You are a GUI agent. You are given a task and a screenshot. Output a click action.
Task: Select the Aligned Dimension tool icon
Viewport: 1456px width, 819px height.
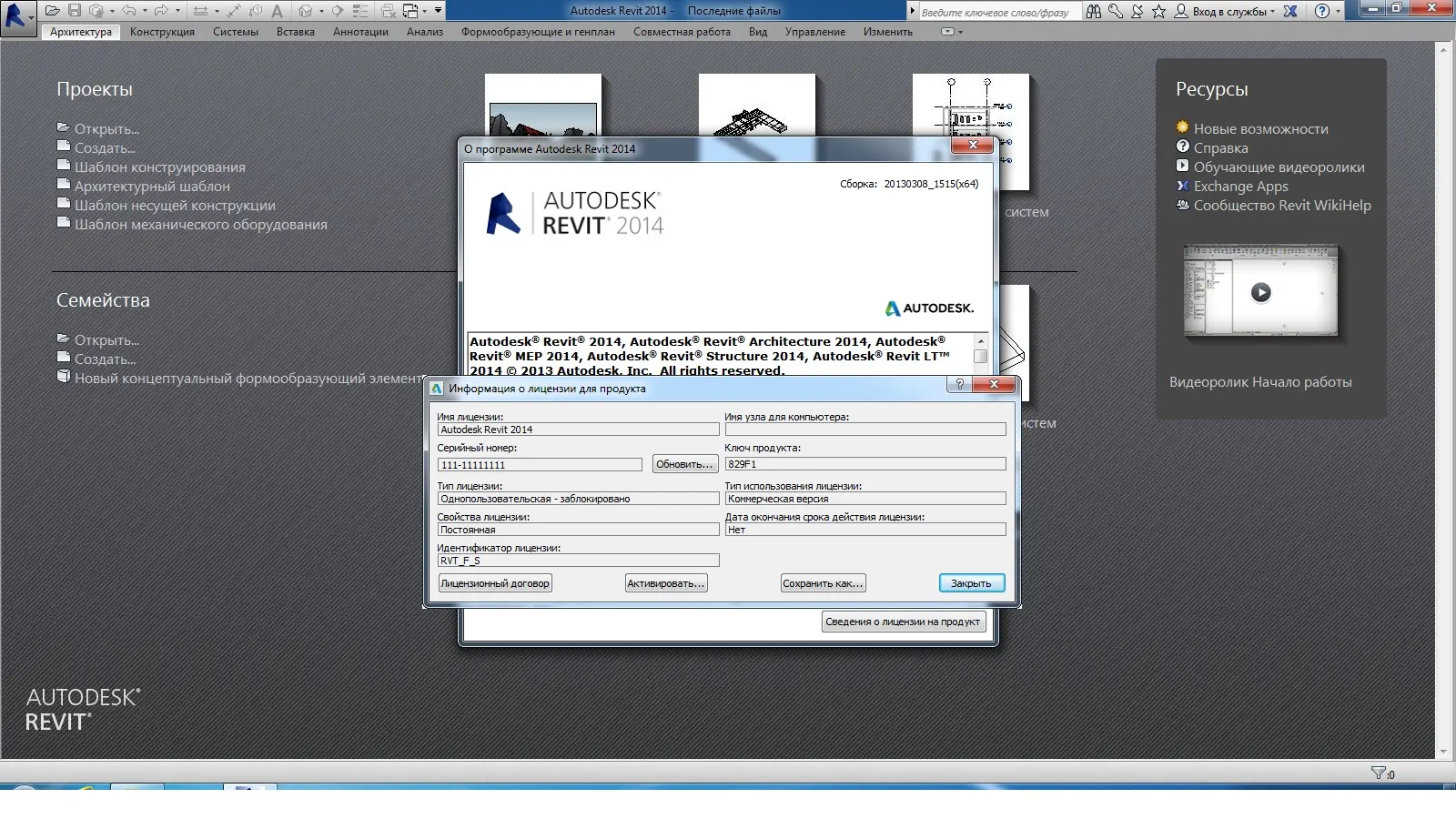pos(234,11)
